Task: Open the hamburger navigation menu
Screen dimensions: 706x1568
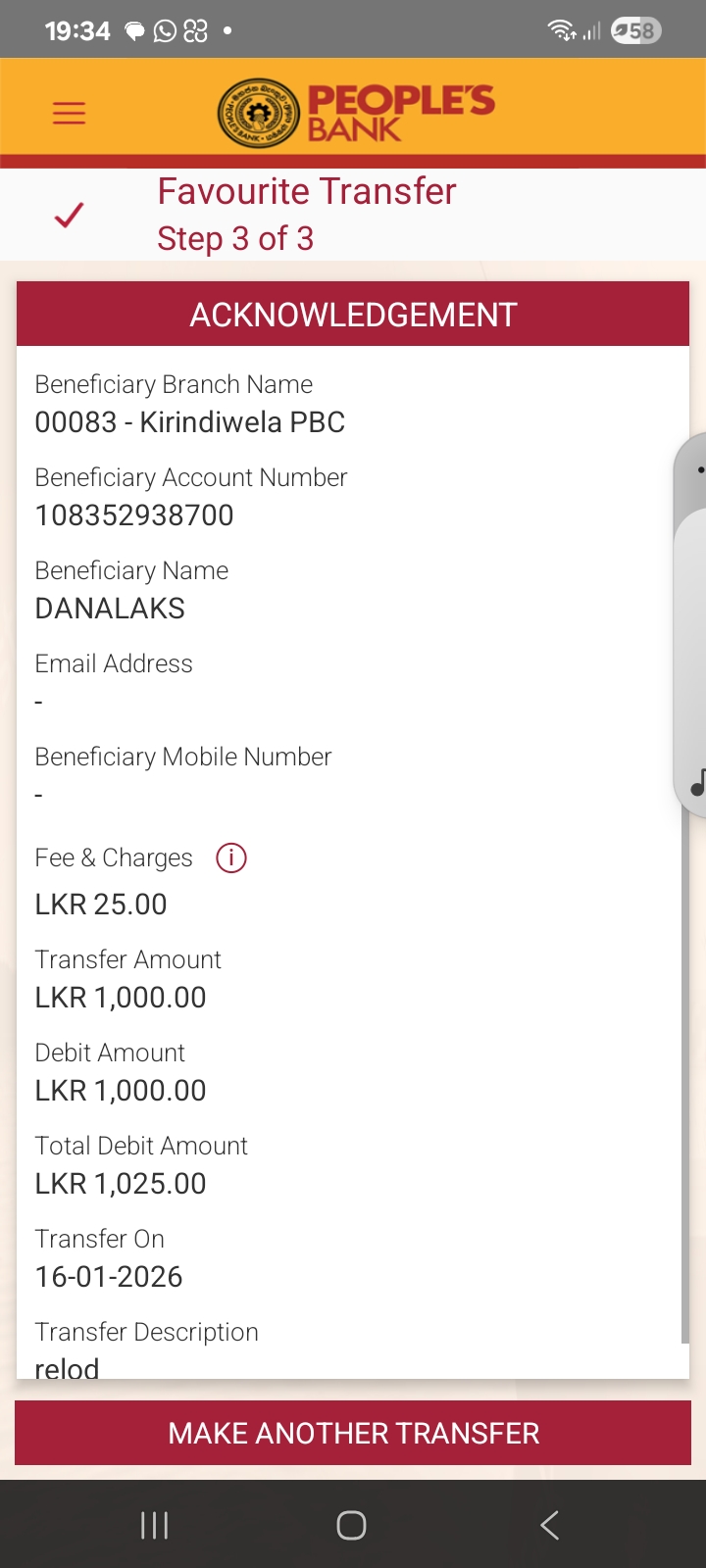Action: [69, 113]
